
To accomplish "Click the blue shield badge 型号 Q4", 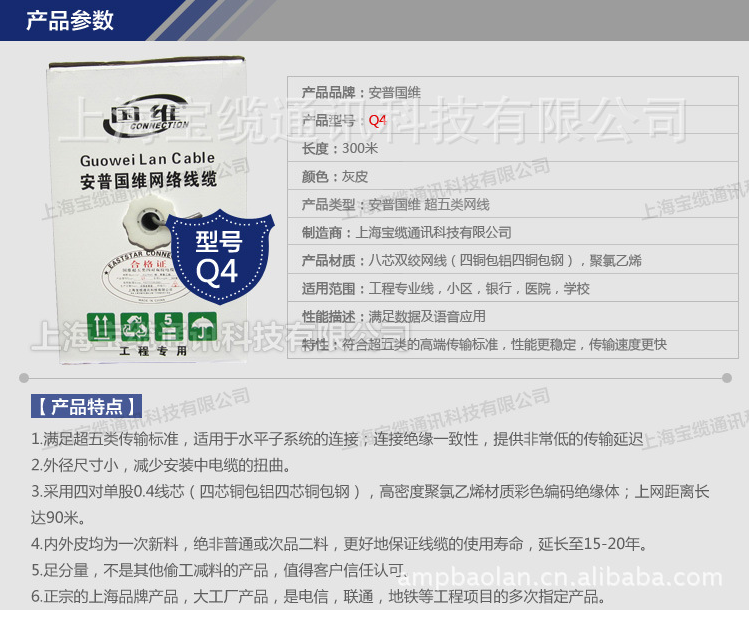I will [x=220, y=256].
